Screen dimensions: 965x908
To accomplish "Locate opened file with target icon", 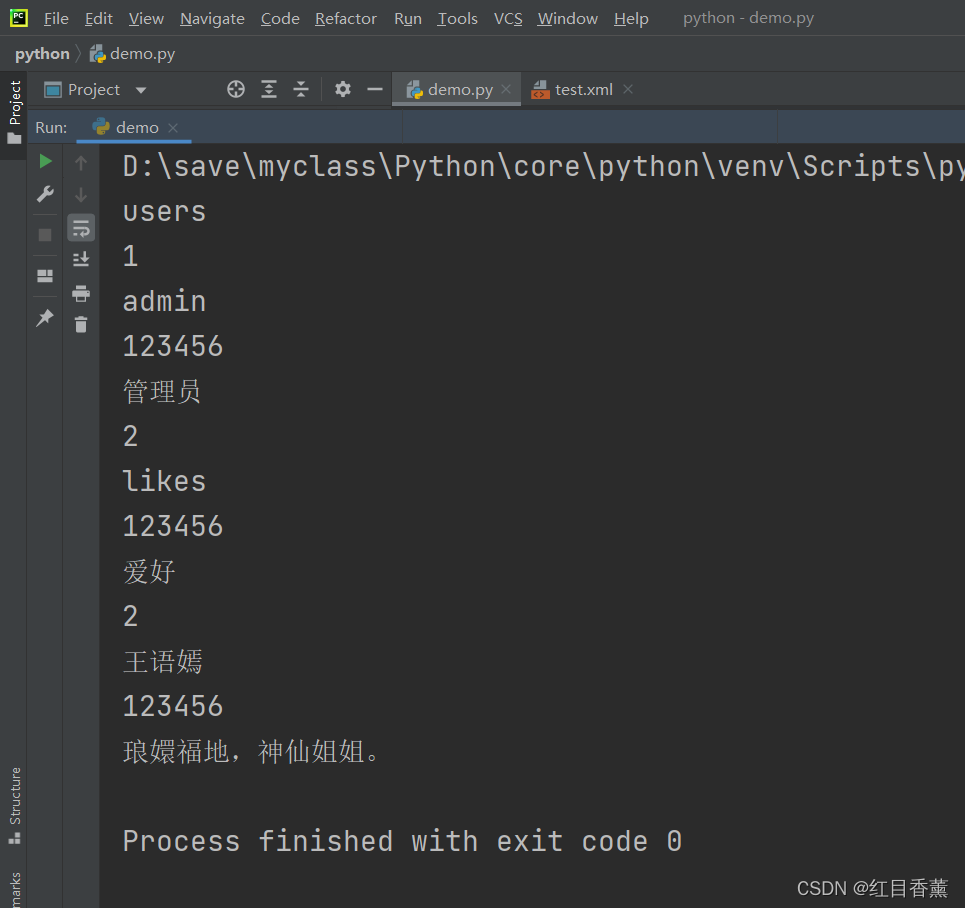I will tap(235, 89).
